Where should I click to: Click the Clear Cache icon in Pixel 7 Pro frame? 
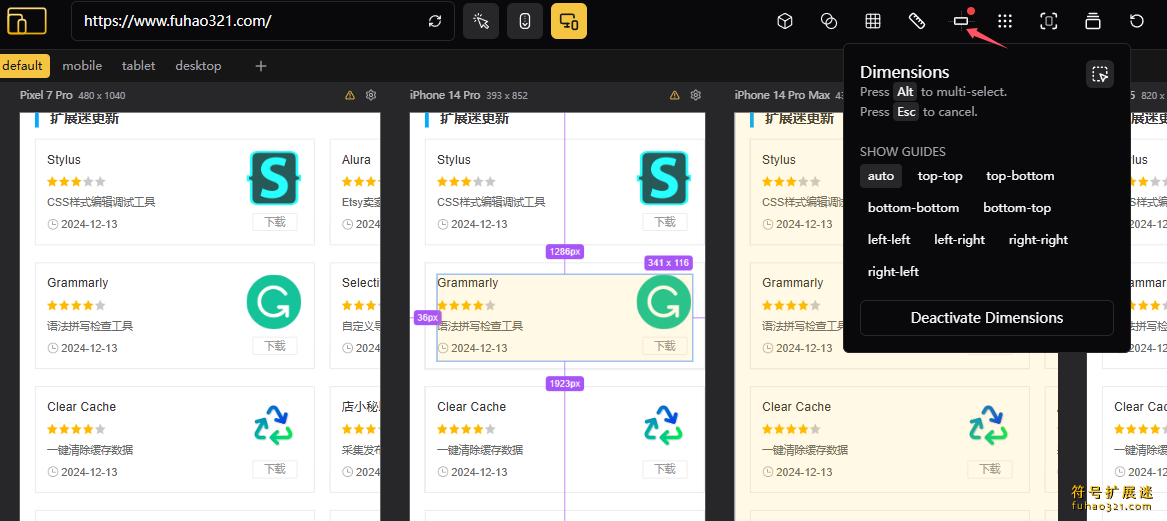[274, 425]
